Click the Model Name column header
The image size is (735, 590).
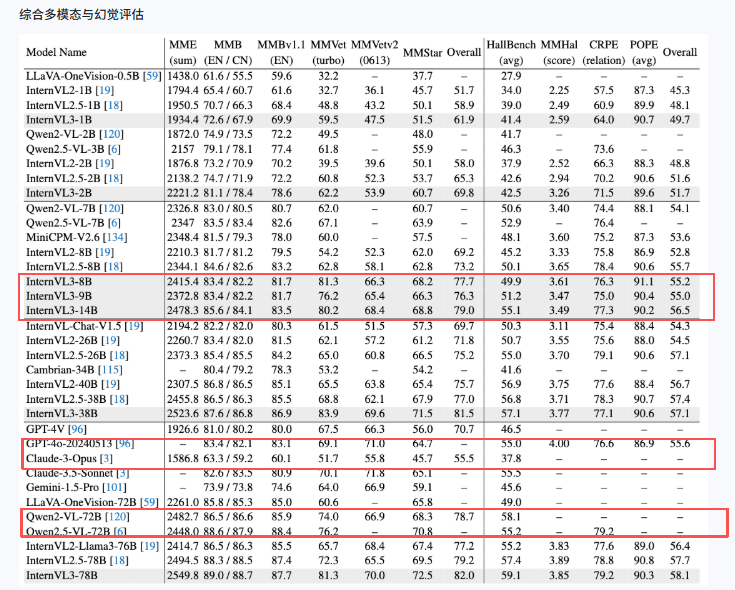(56, 52)
